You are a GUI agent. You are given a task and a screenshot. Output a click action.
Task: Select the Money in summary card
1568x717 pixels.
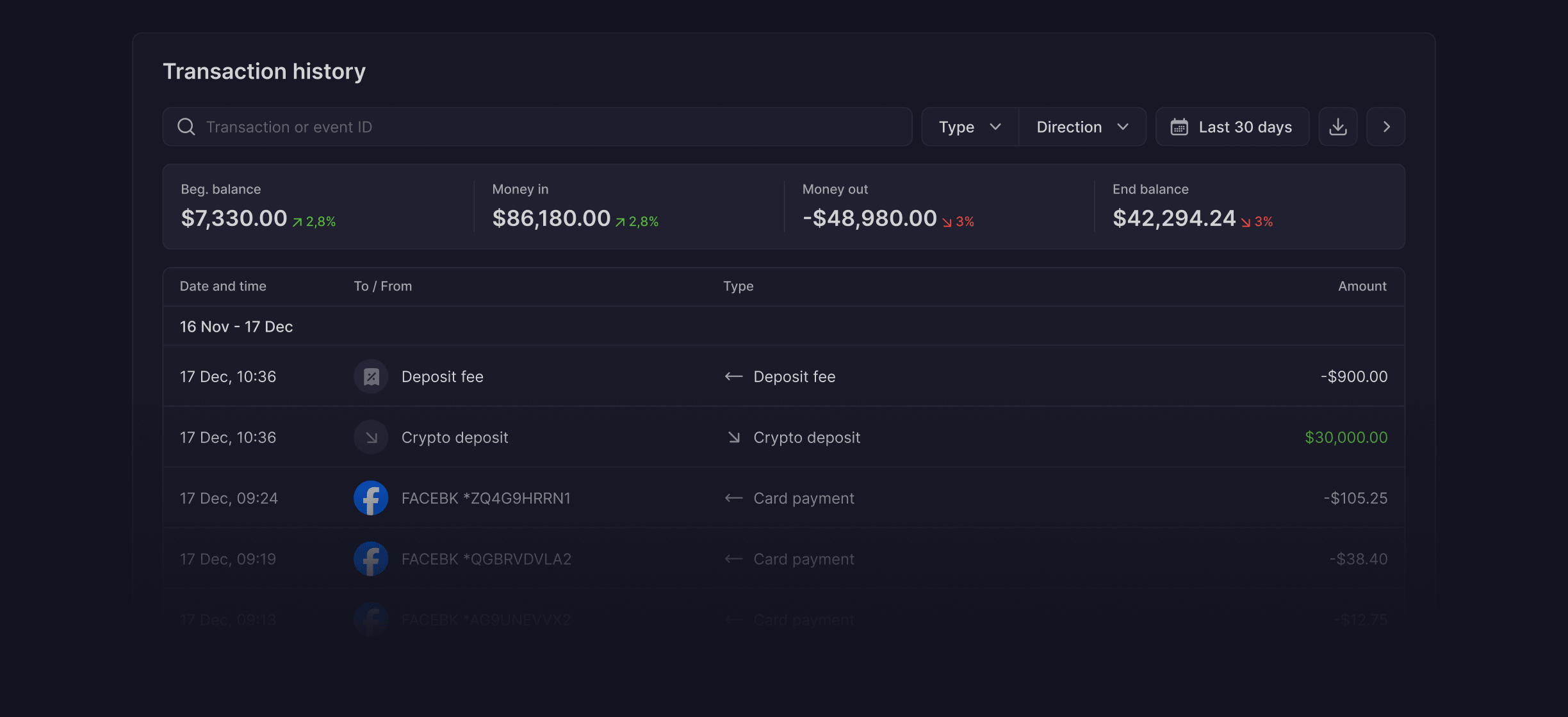pyautogui.click(x=629, y=207)
